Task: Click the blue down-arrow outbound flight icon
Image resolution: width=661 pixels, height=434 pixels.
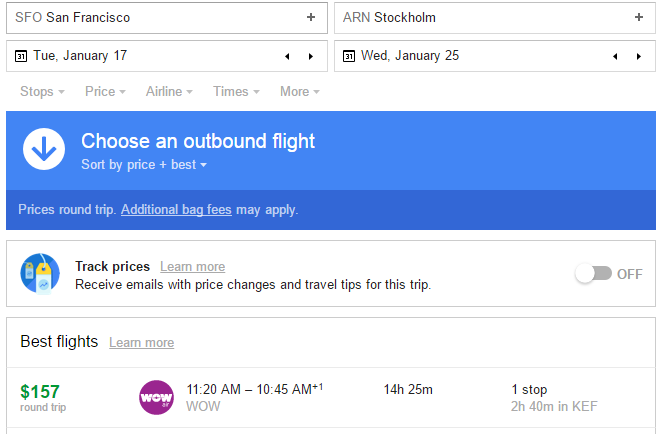Action: coord(44,150)
